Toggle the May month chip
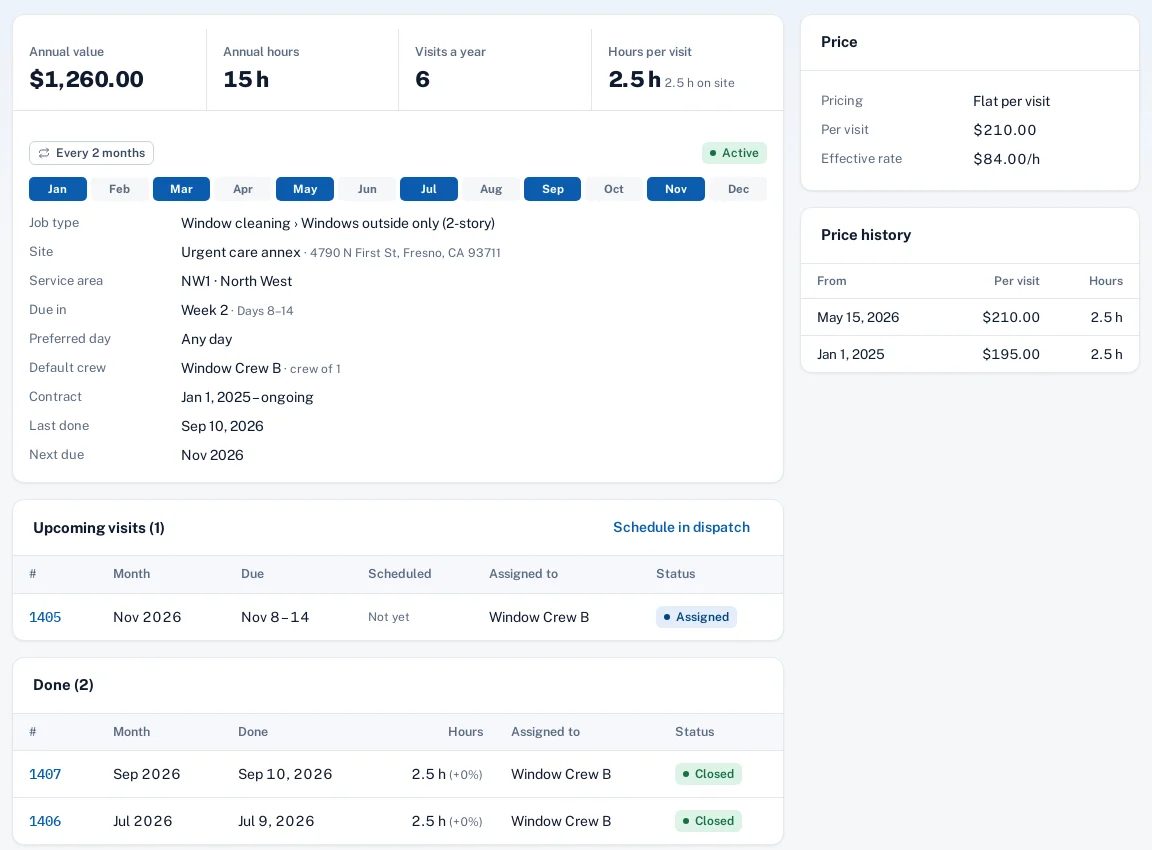The height and width of the screenshot is (850, 1152). 305,189
